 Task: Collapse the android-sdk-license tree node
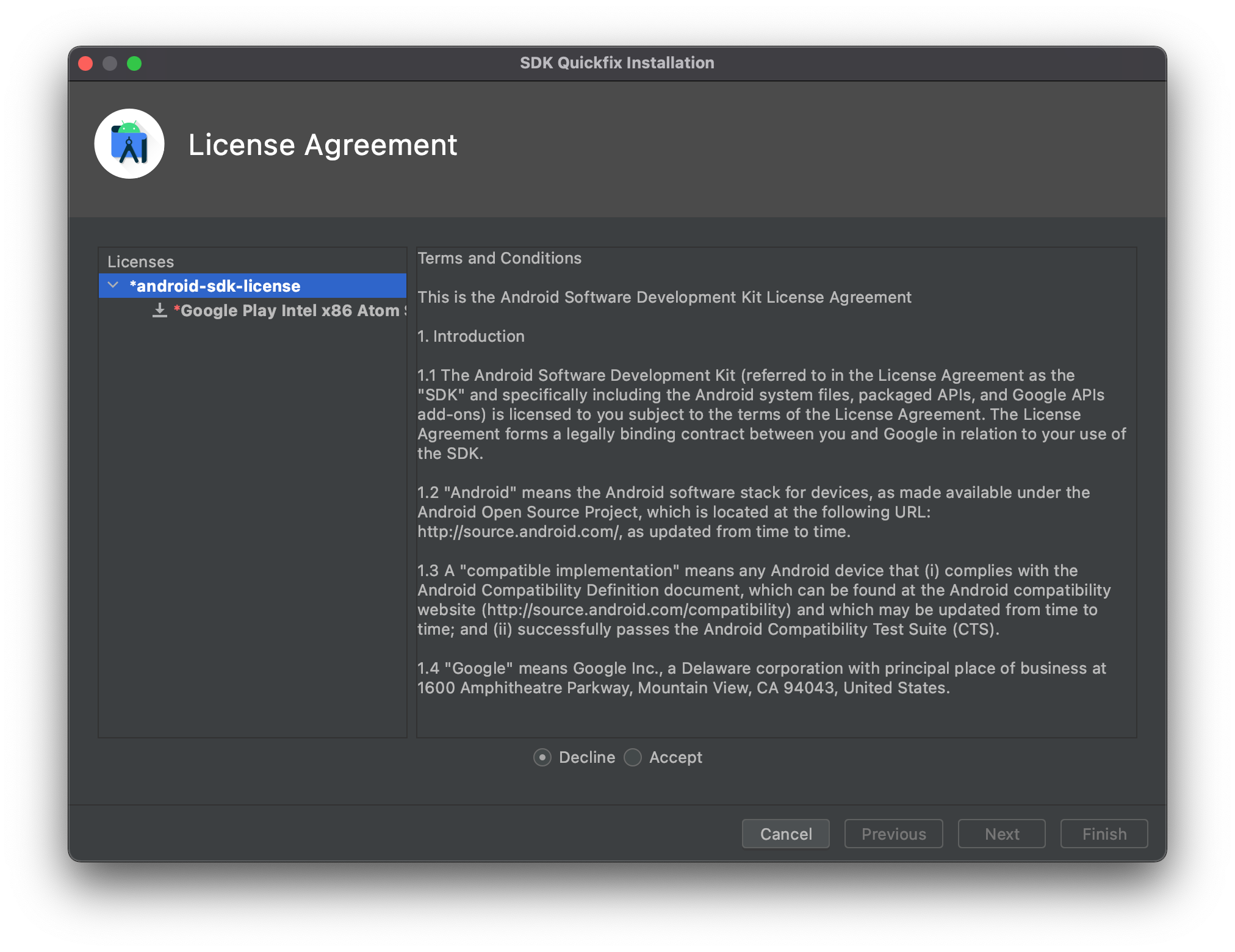pos(113,286)
